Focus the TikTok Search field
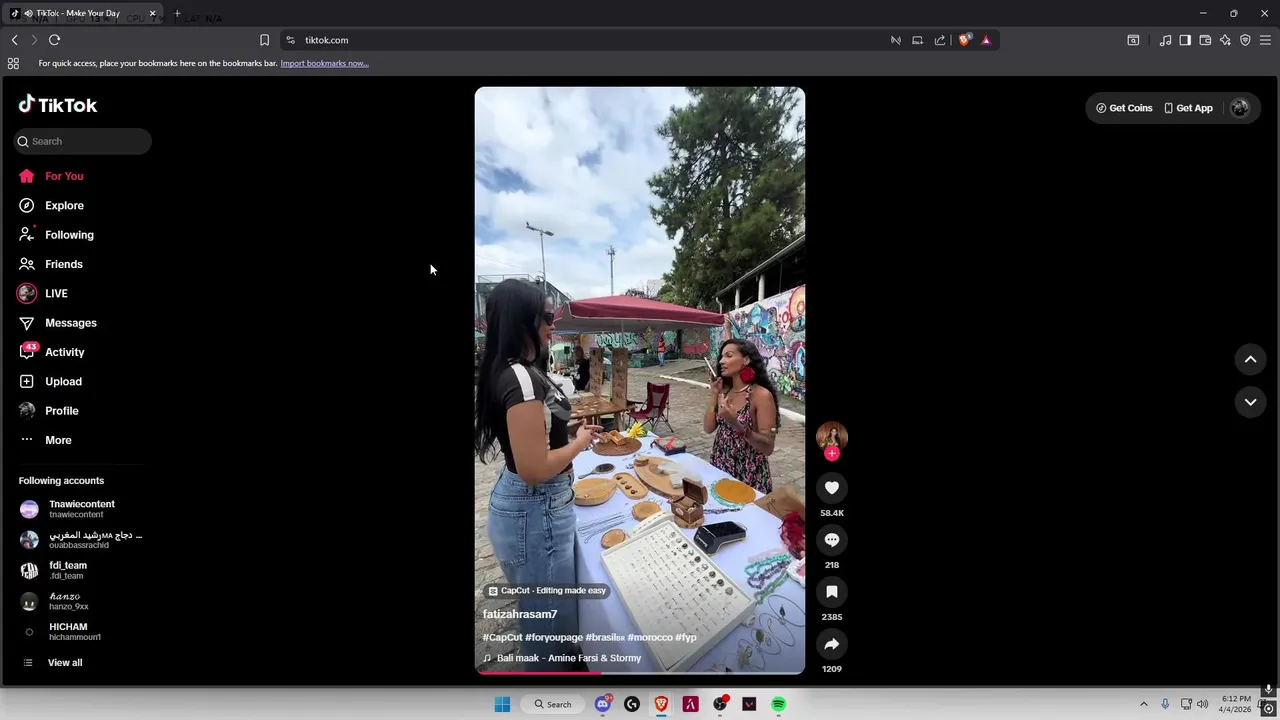 tap(82, 141)
